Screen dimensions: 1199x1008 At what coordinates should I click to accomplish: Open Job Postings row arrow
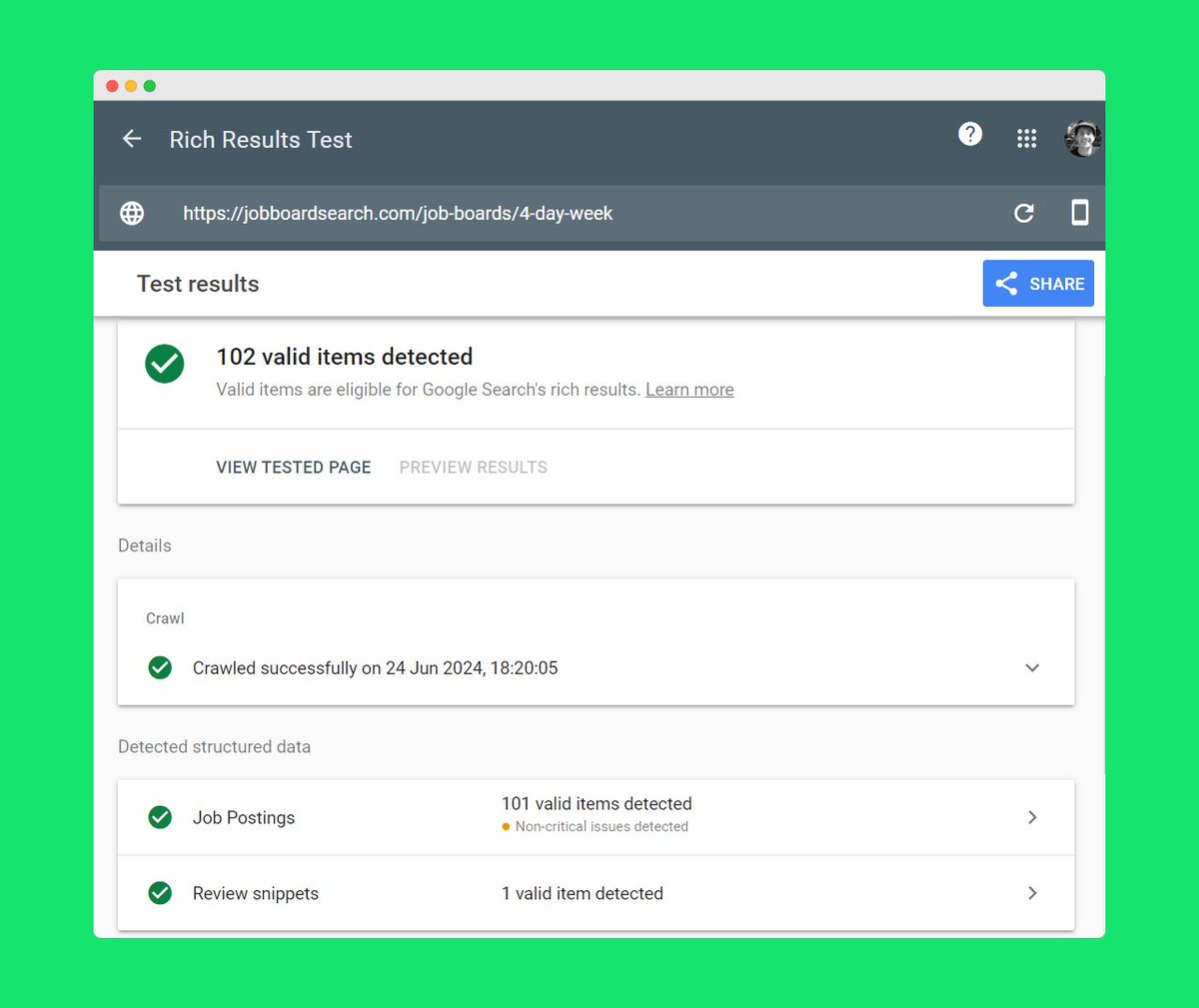click(x=1032, y=817)
